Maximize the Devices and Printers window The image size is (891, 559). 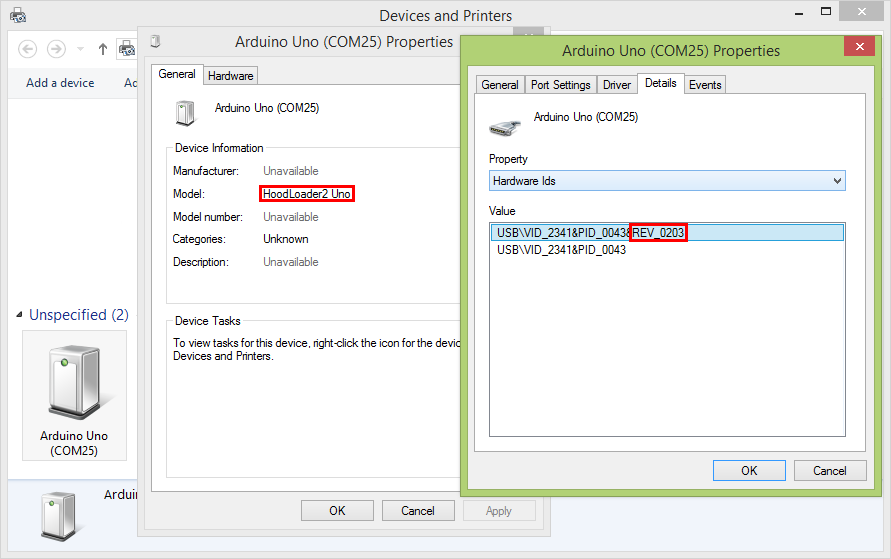point(826,11)
